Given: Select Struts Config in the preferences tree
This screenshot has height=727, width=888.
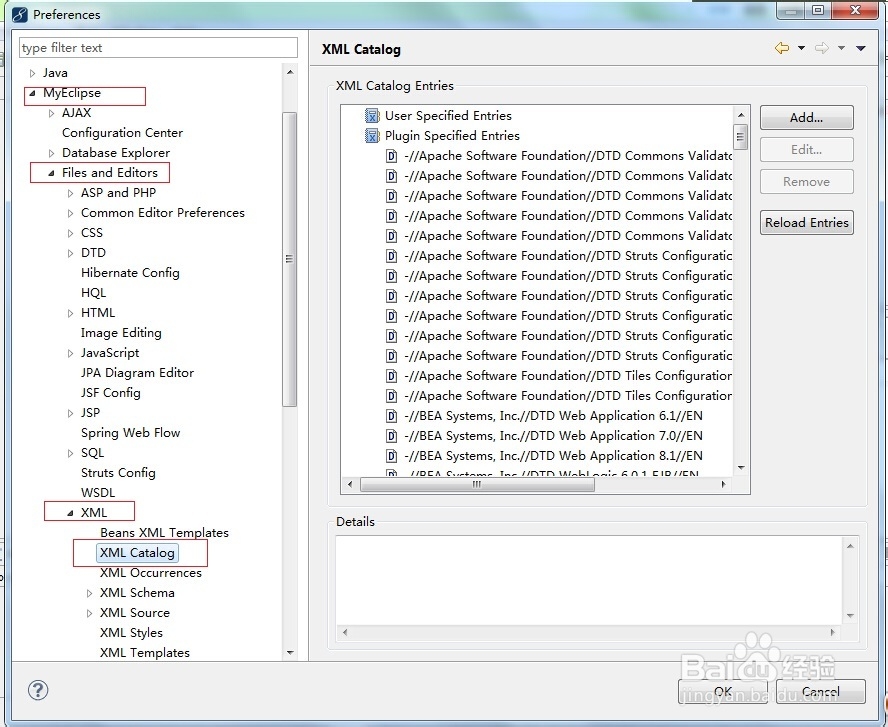Looking at the screenshot, I should pos(118,472).
